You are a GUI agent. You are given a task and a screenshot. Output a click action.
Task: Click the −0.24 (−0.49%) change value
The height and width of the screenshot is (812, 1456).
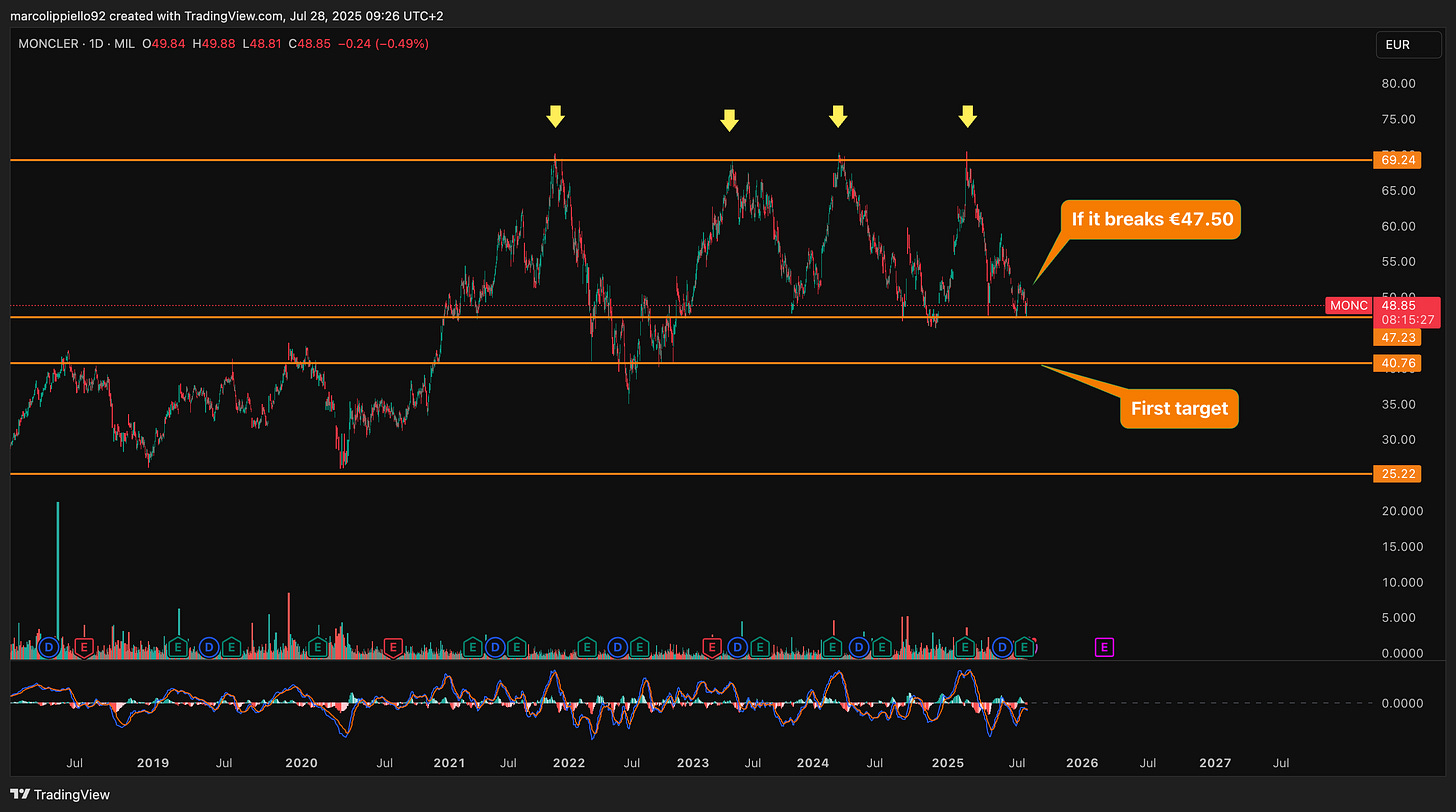385,44
